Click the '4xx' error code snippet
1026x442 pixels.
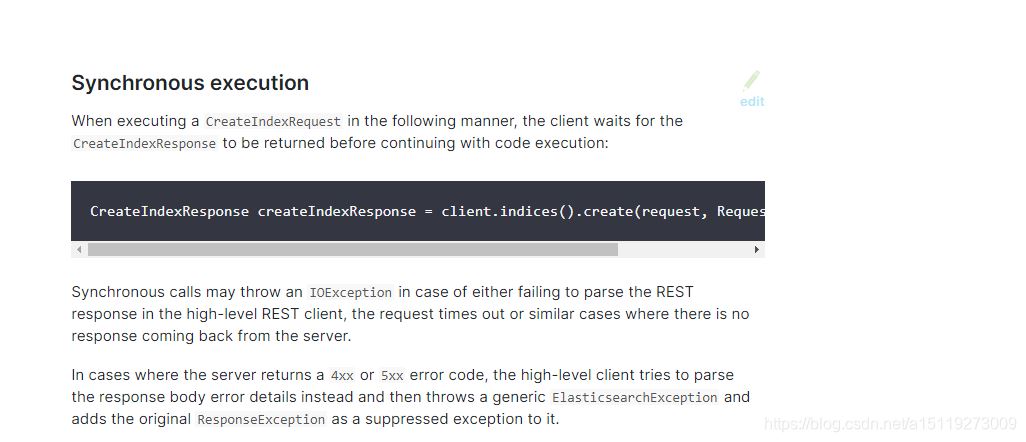click(342, 376)
